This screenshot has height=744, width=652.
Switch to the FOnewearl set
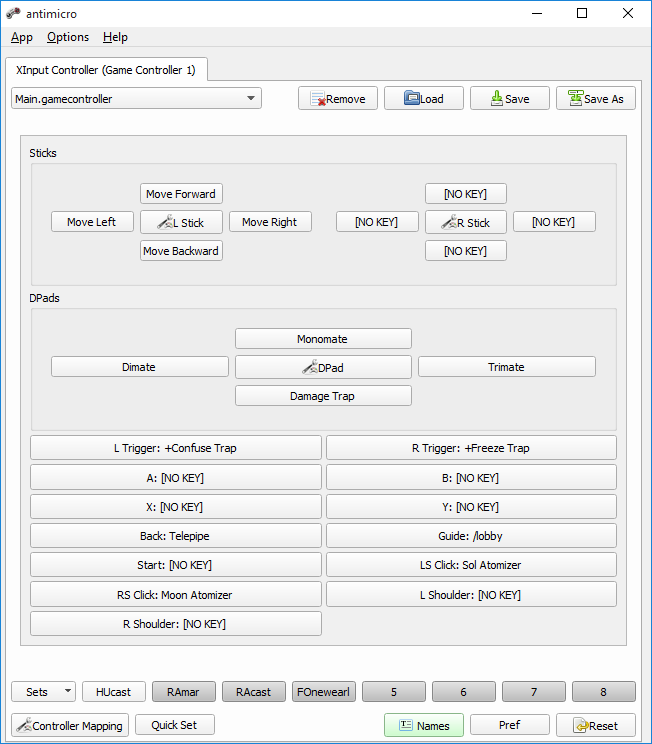tap(324, 692)
